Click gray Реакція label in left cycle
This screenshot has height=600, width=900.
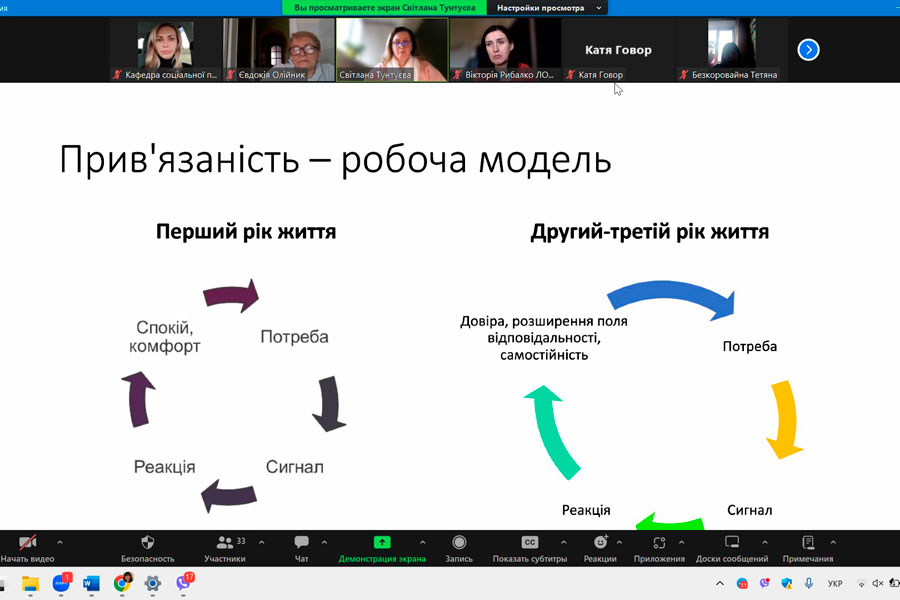coord(165,467)
